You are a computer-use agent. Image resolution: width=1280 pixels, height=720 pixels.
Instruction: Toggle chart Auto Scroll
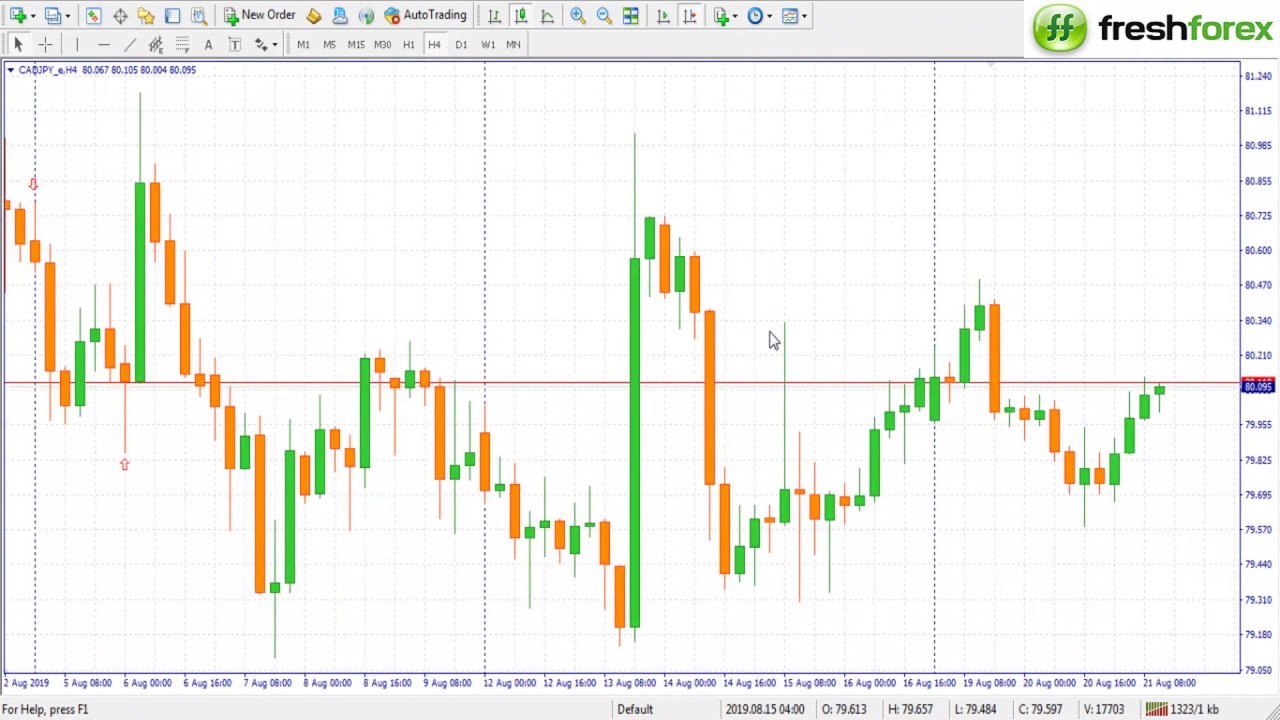click(x=663, y=15)
